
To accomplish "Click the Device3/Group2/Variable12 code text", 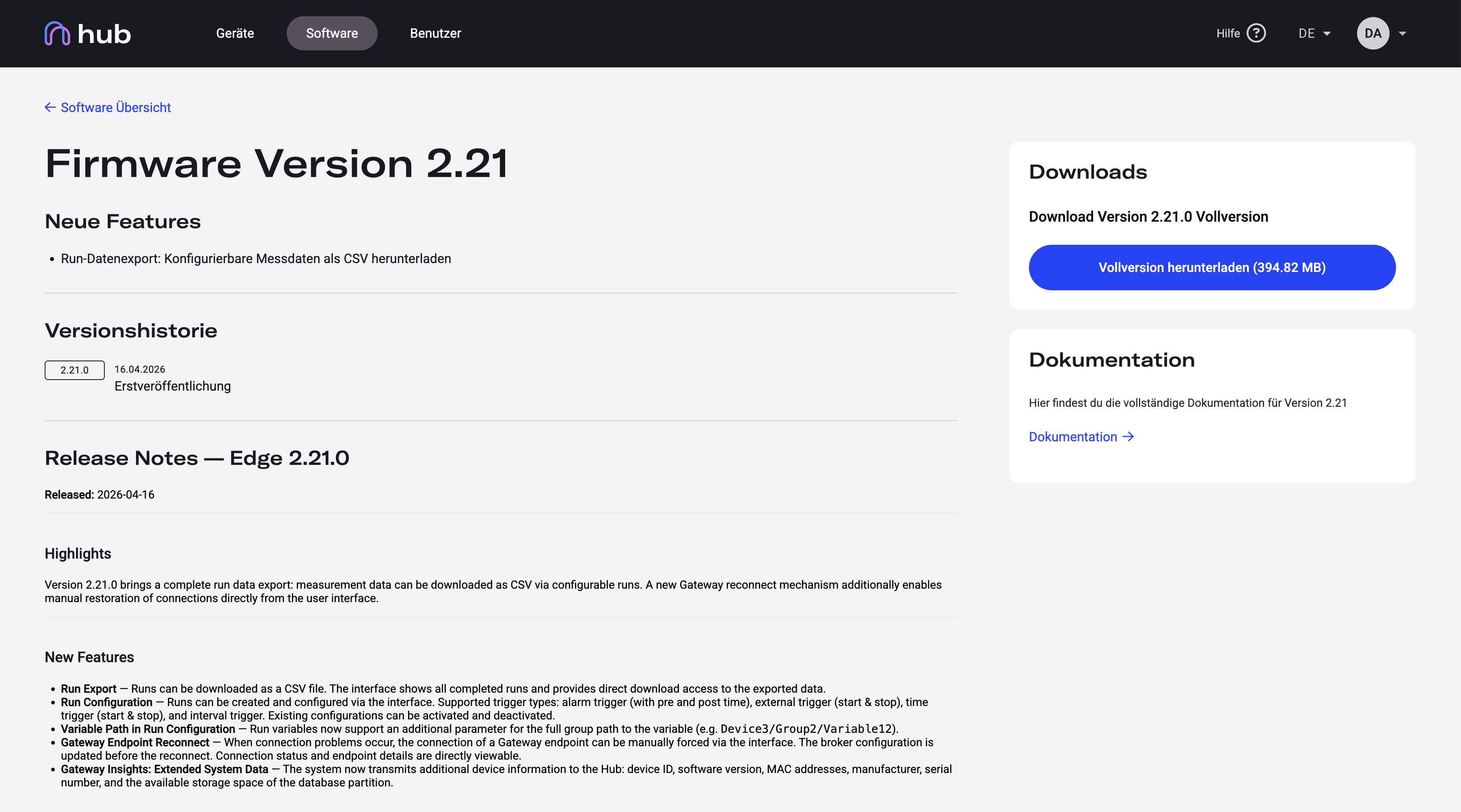I will pos(806,729).
